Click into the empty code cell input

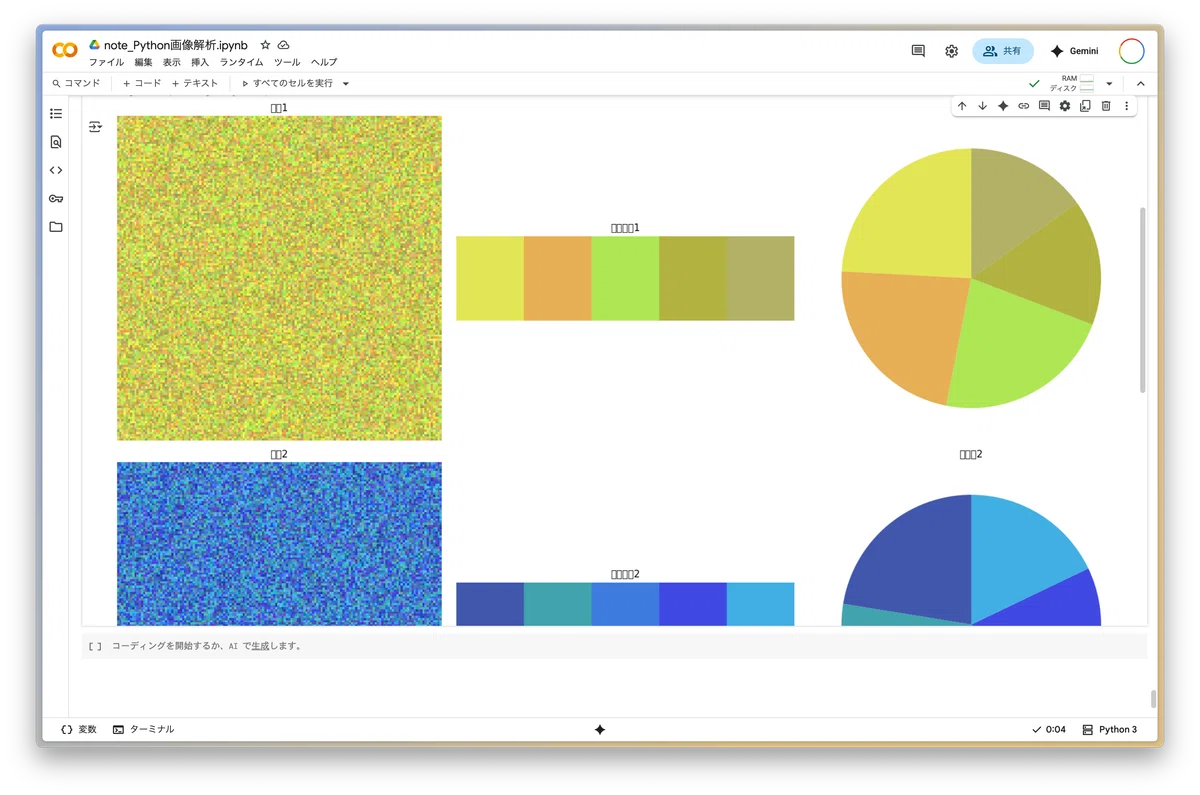click(x=628, y=646)
